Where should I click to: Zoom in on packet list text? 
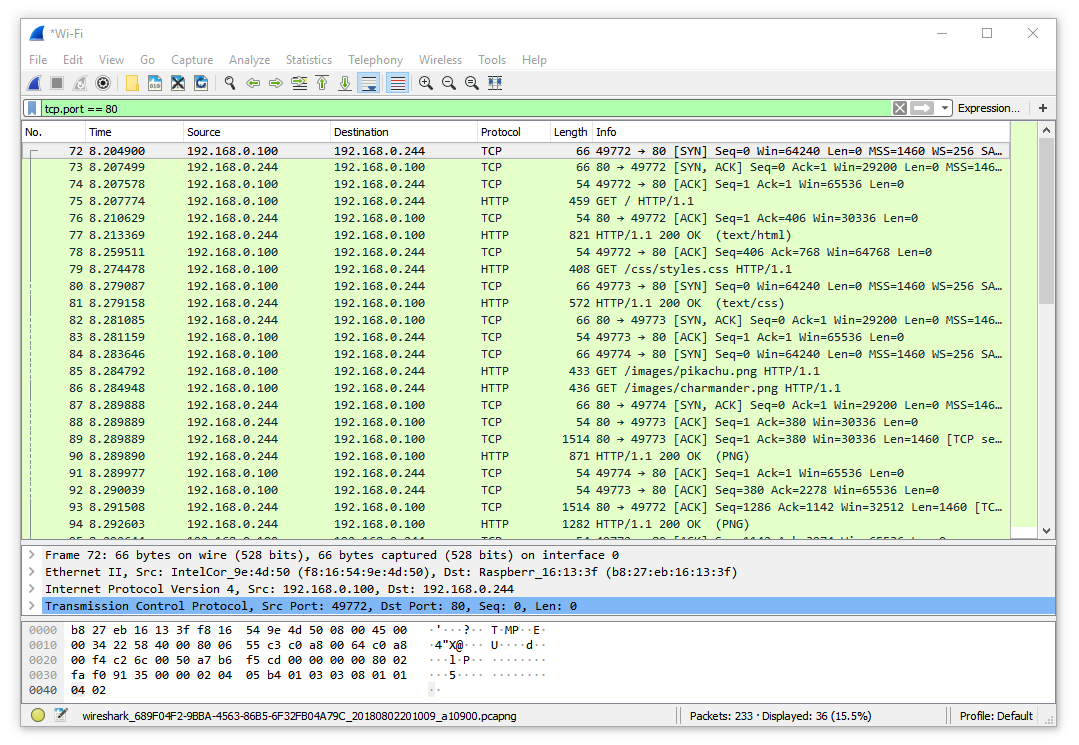tap(426, 83)
